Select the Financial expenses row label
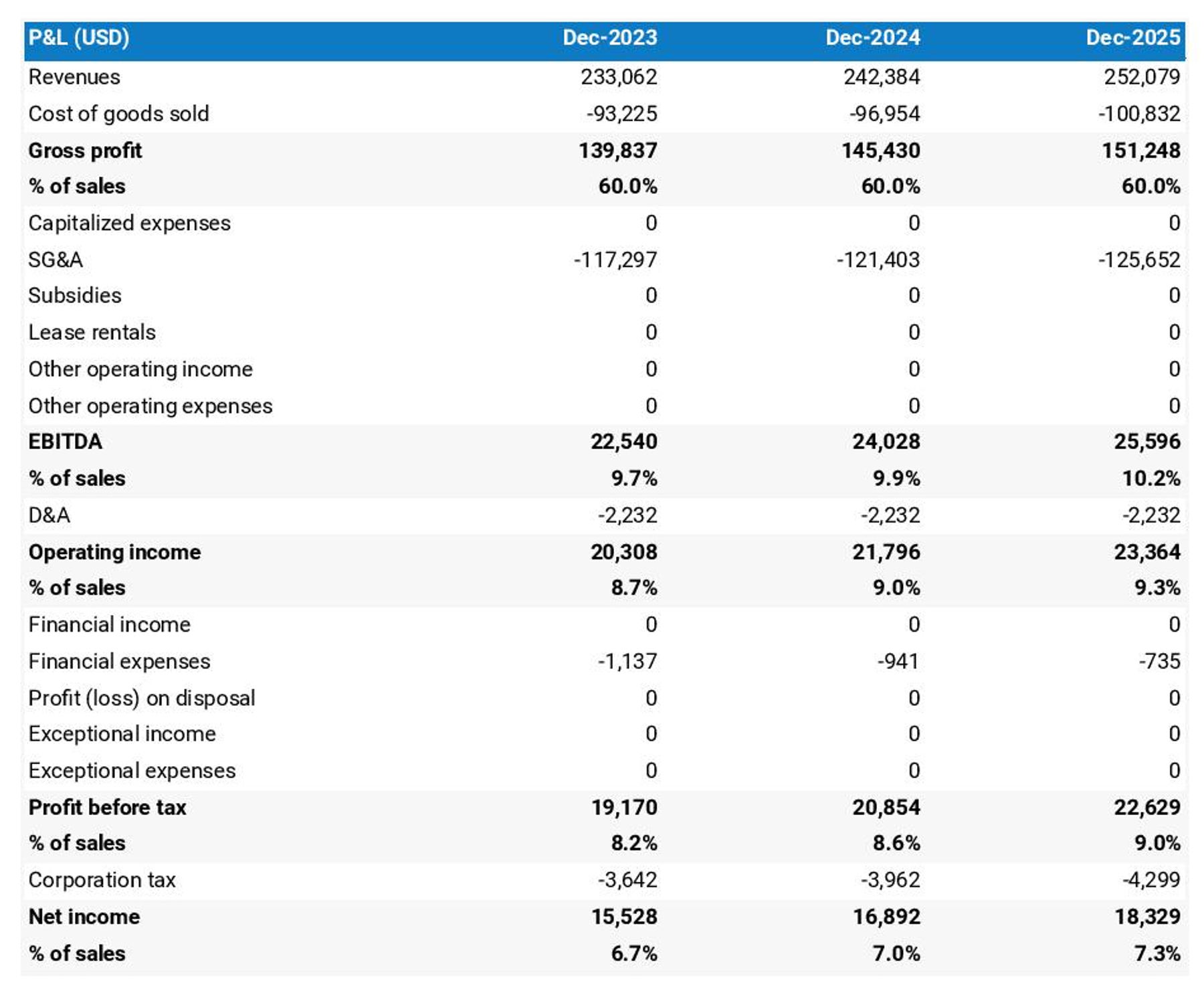Image resolution: width=1204 pixels, height=987 pixels. [119, 661]
